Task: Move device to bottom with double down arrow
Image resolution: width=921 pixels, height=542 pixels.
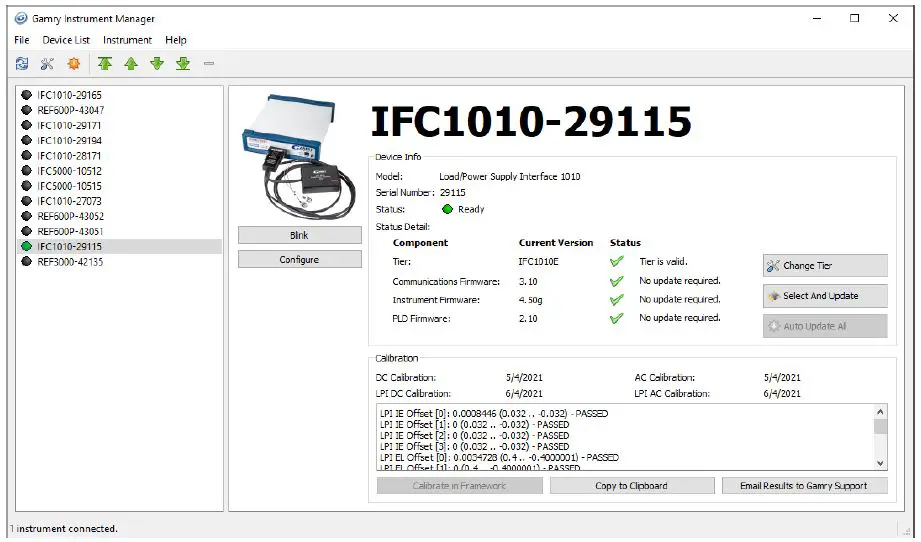Action: click(183, 63)
